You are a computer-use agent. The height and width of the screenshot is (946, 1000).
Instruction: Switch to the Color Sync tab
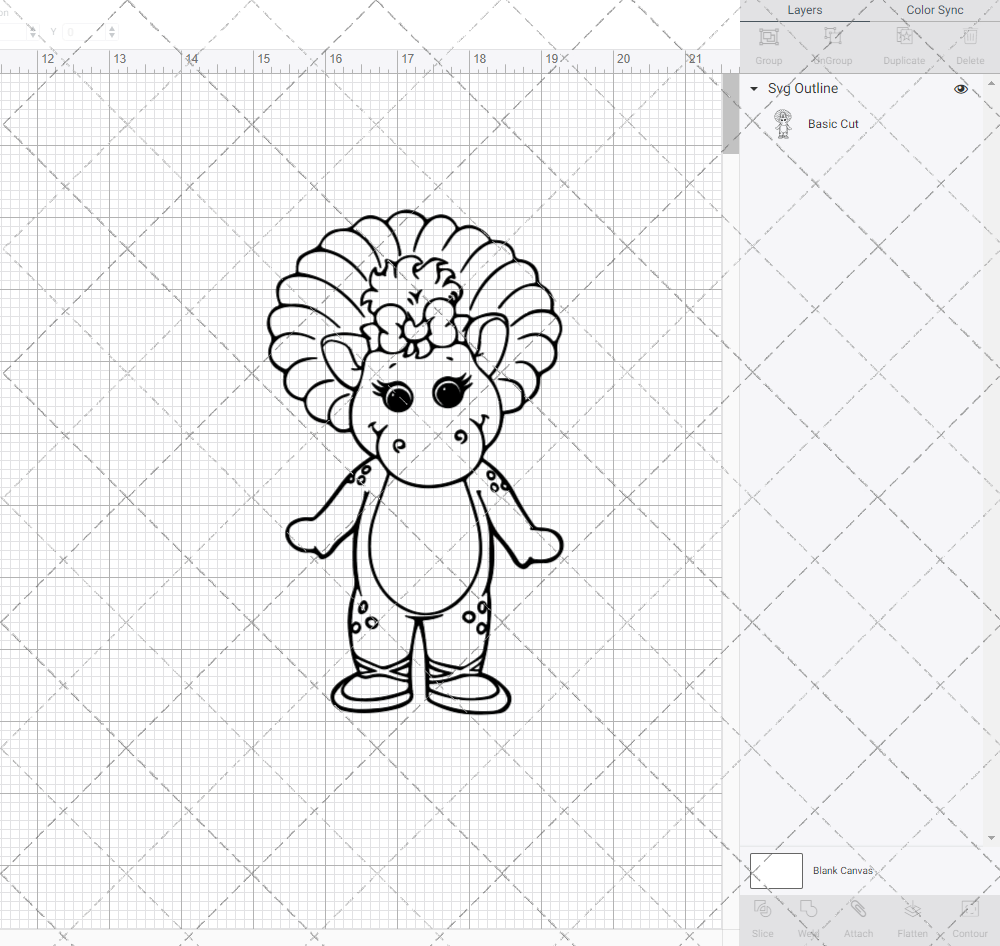[x=934, y=10]
